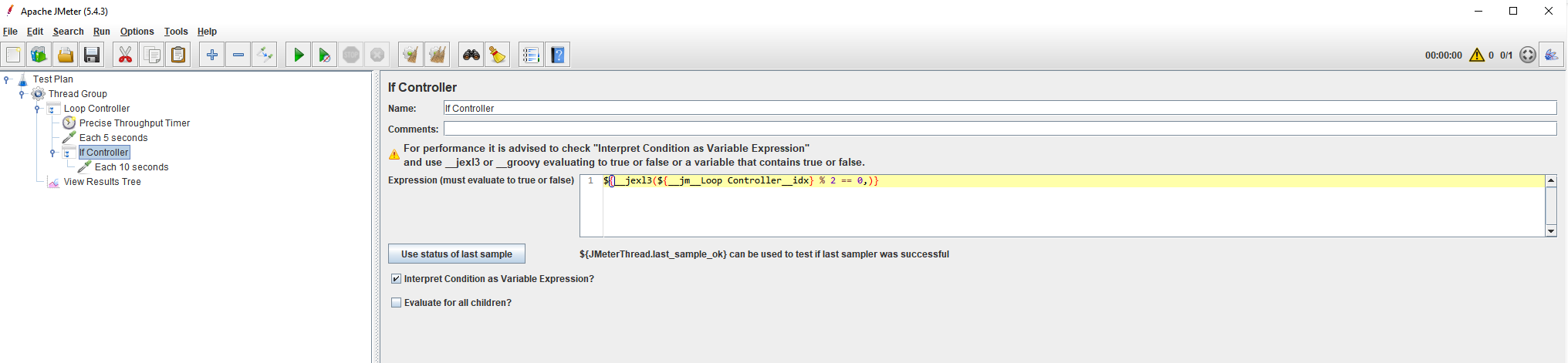Click the Cut scissors icon
Viewport: 1568px width, 363px height.
pos(125,55)
